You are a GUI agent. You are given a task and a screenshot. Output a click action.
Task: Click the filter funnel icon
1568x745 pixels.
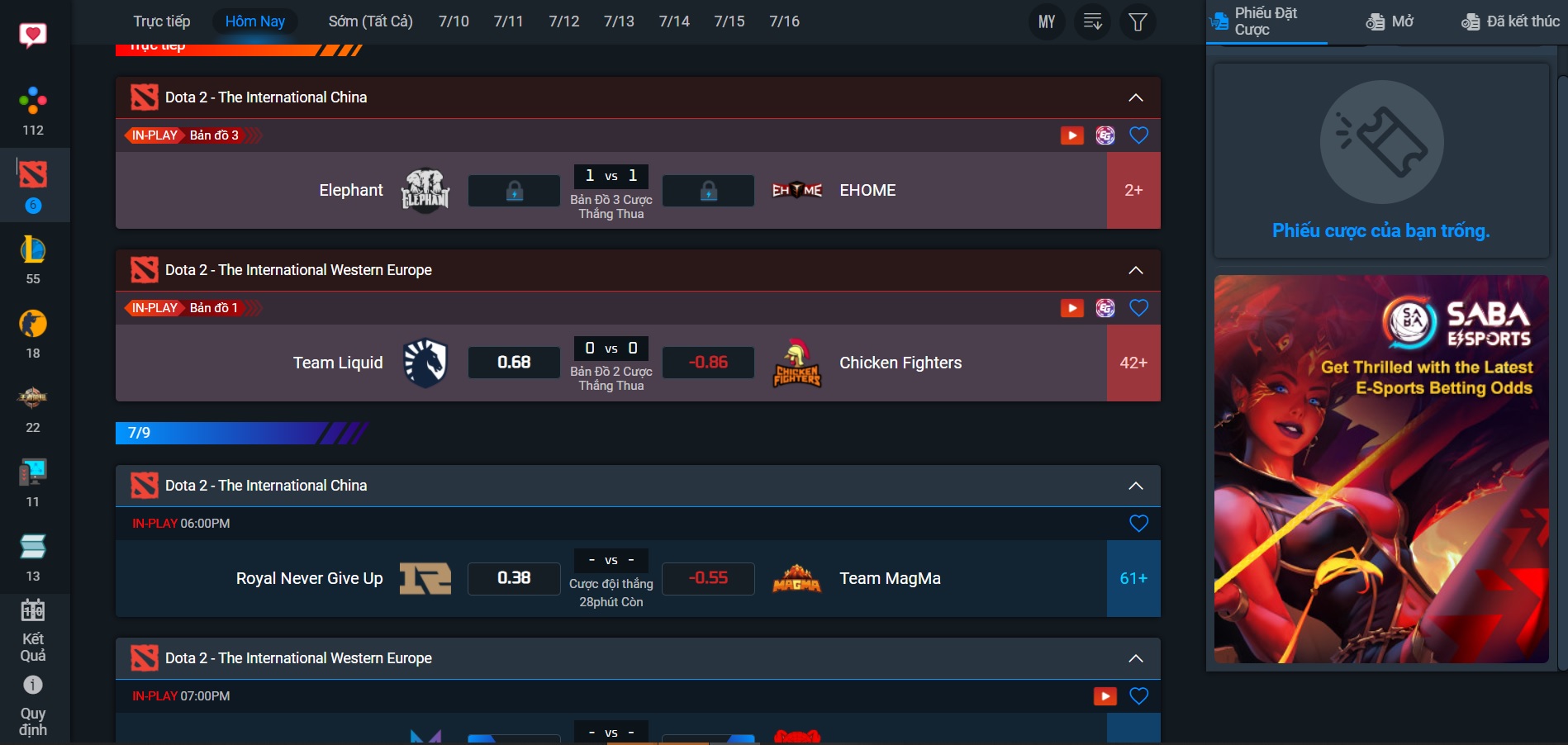[x=1138, y=21]
